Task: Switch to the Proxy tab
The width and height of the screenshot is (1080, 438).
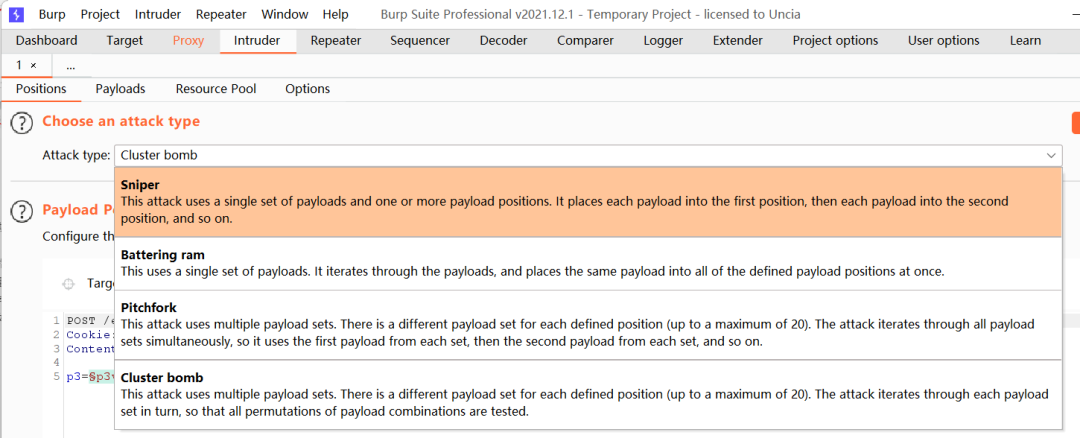Action: [189, 41]
